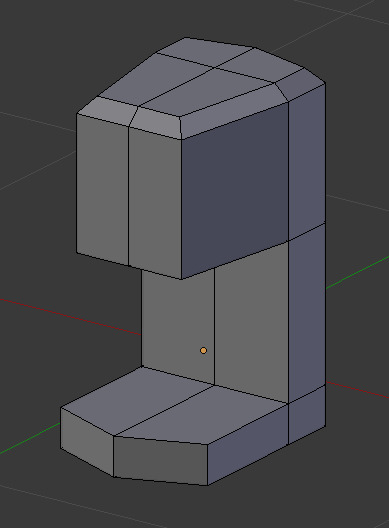Select the leftmost sloped bevel on the top
Image resolution: width=389 pixels, height=528 pixels.
(x=107, y=111)
